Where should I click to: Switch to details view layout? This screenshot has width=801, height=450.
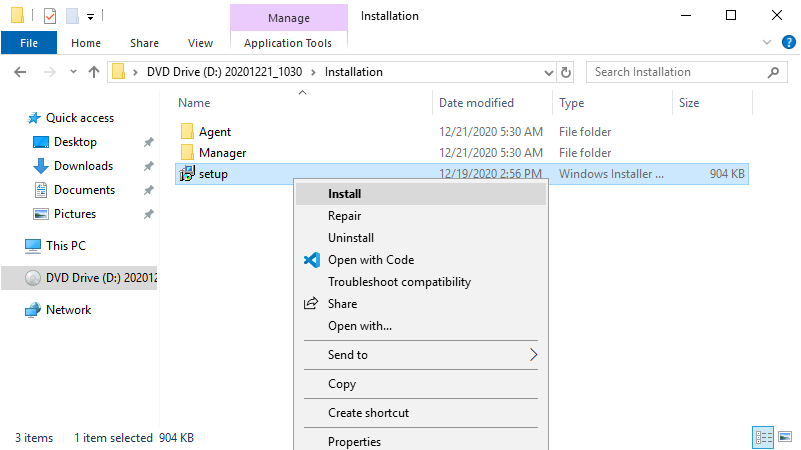[x=763, y=438]
